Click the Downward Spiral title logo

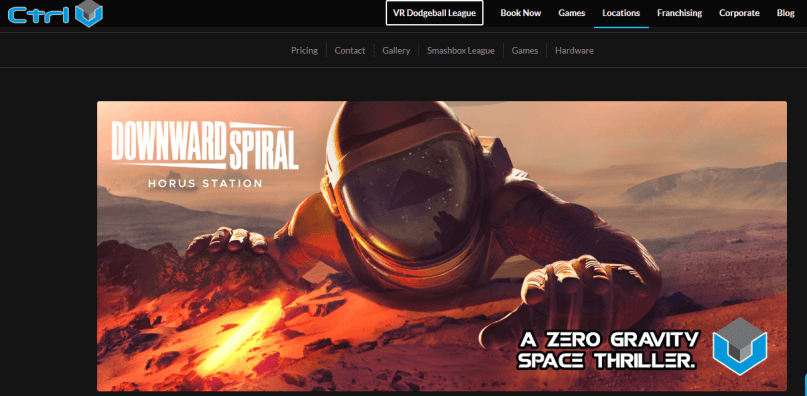pos(205,146)
